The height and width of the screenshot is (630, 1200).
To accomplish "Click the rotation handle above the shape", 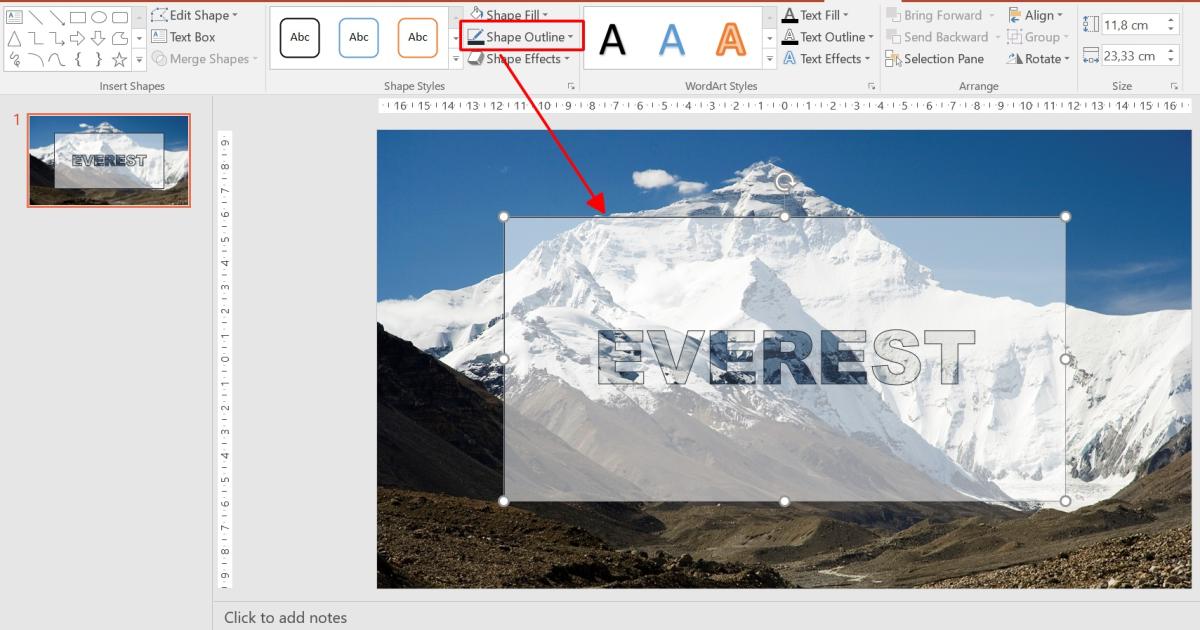I will tap(785, 181).
